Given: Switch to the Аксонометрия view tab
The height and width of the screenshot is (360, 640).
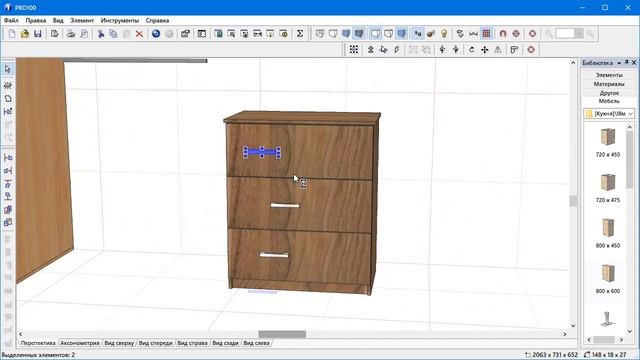Looking at the screenshot, I should pyautogui.click(x=80, y=343).
